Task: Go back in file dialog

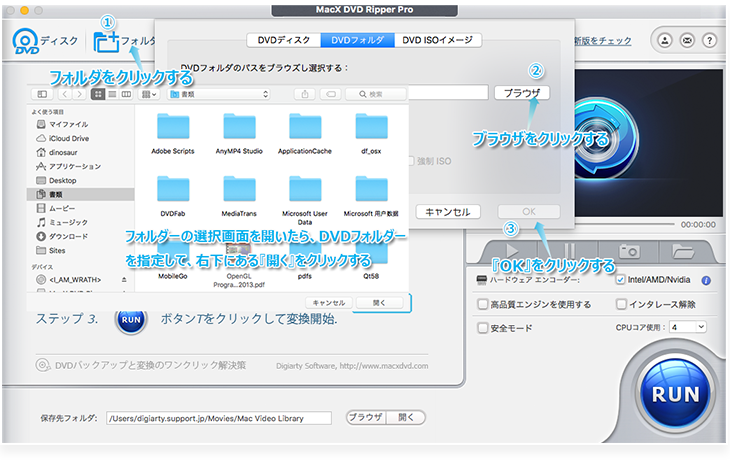Action: pyautogui.click(x=65, y=94)
